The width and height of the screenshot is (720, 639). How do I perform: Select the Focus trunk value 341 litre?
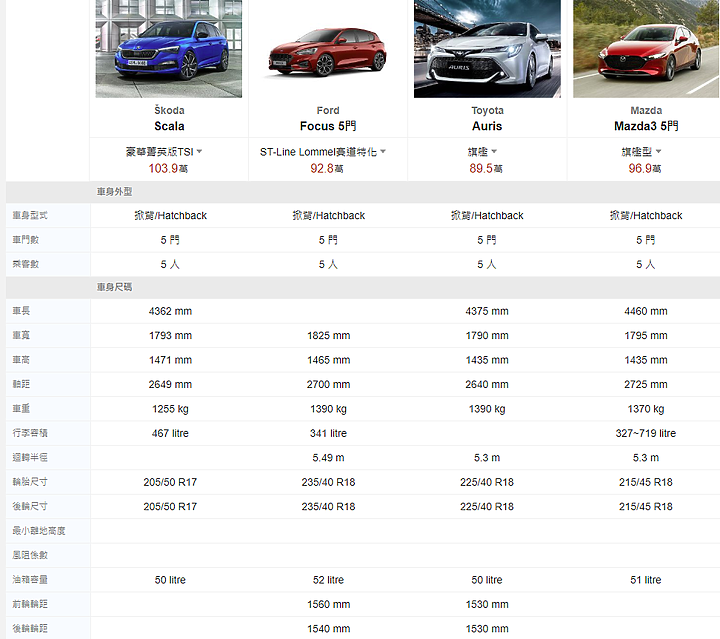click(329, 433)
